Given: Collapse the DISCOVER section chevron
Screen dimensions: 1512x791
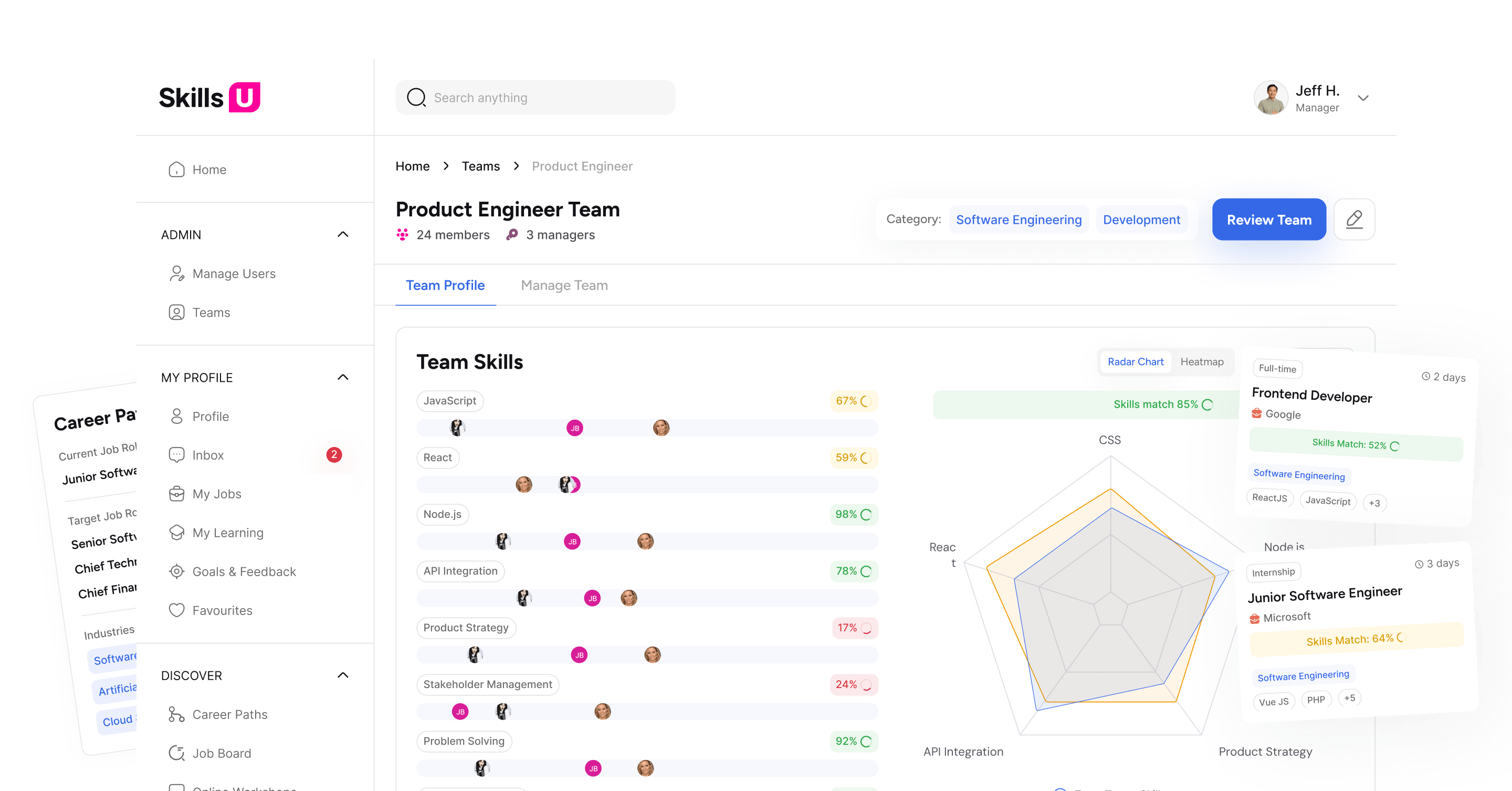Looking at the screenshot, I should click(x=343, y=675).
